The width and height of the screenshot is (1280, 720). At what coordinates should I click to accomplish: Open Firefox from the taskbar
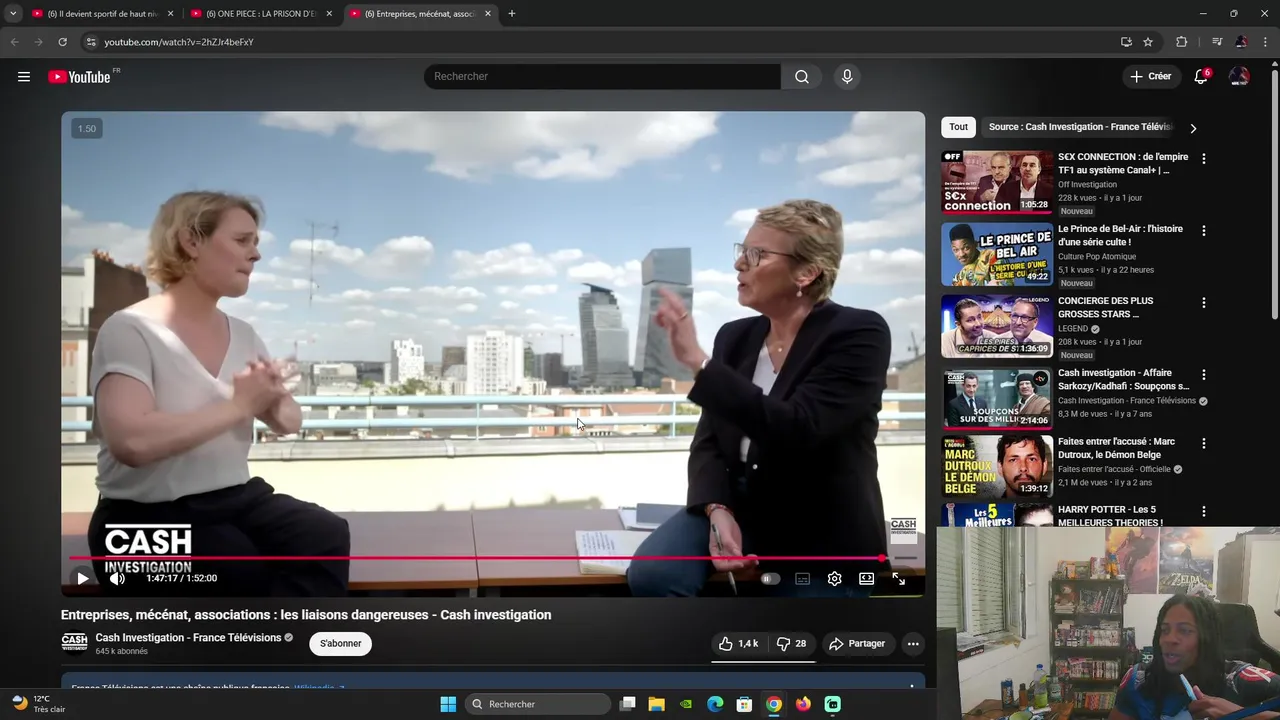[803, 704]
